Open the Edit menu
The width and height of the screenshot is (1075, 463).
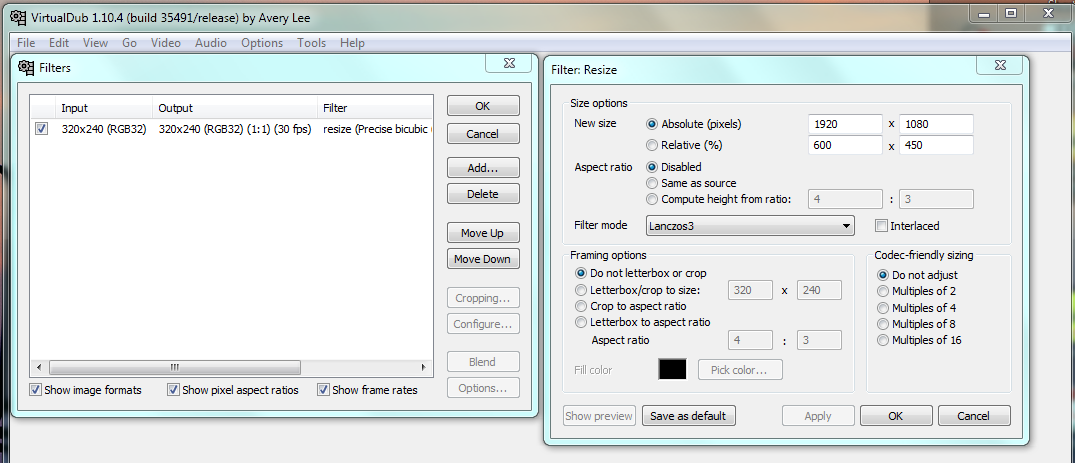[59, 43]
